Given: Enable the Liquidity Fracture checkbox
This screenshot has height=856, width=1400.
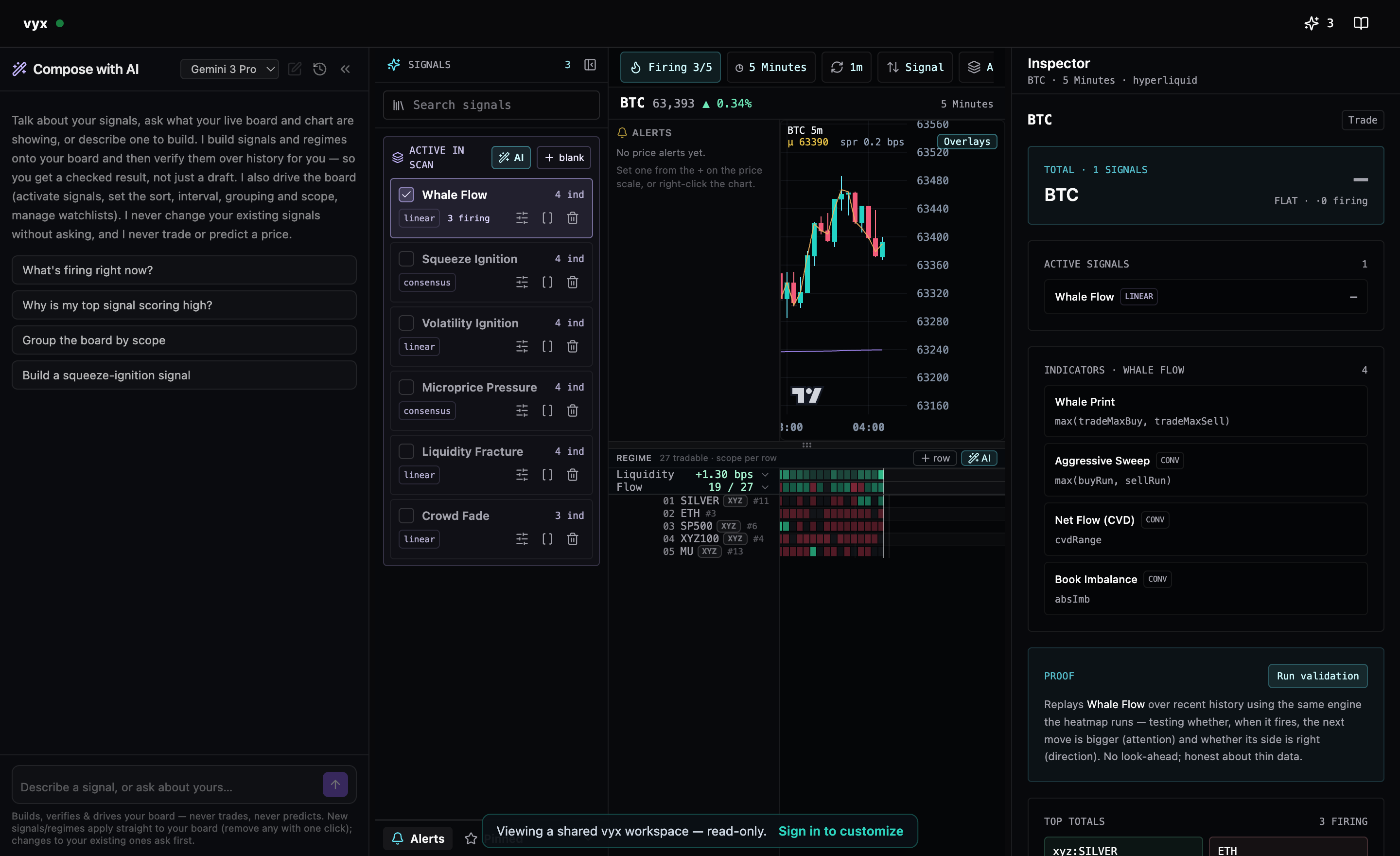Looking at the screenshot, I should click(x=406, y=452).
